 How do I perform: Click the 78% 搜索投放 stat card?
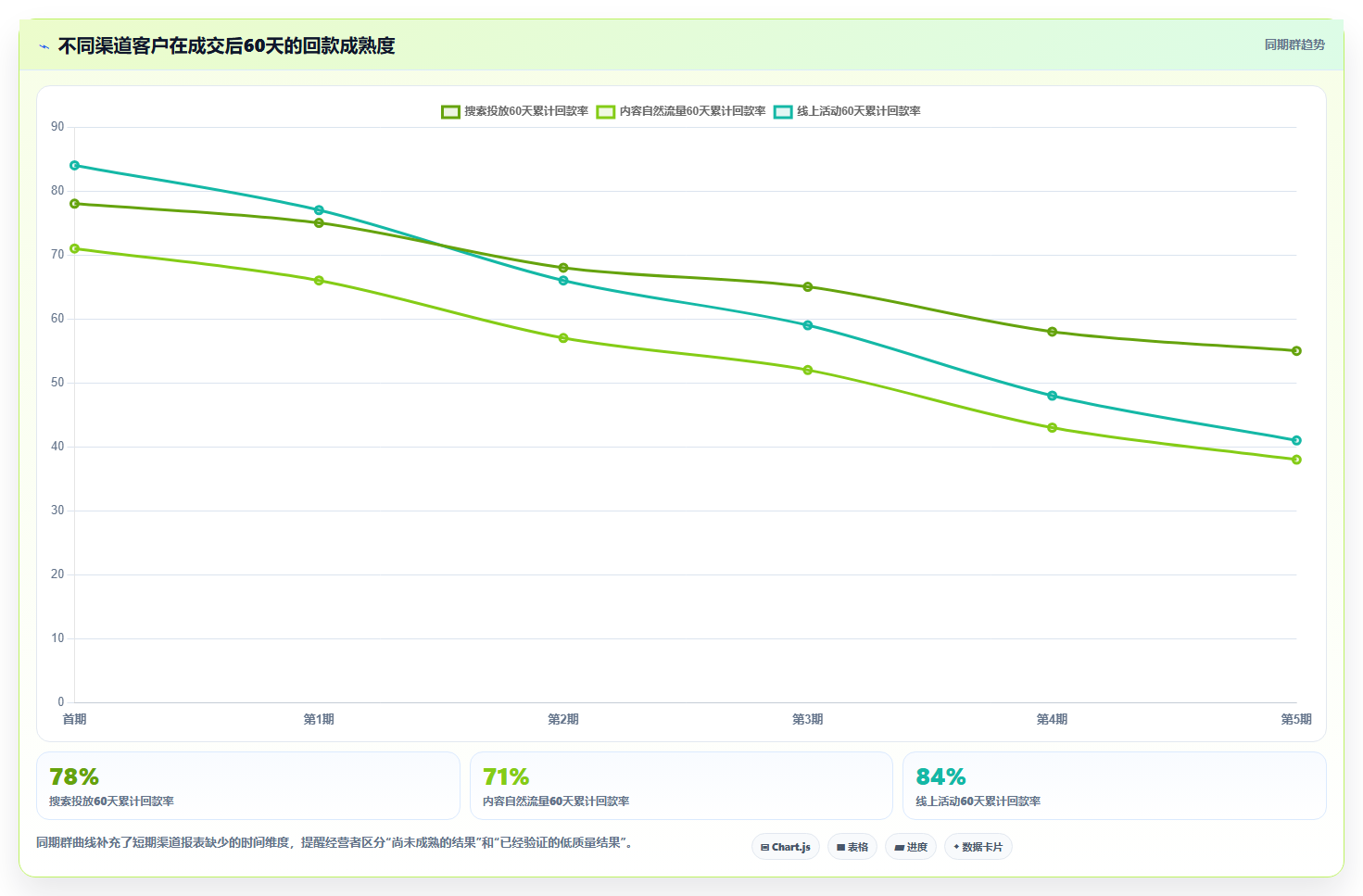click(x=248, y=786)
